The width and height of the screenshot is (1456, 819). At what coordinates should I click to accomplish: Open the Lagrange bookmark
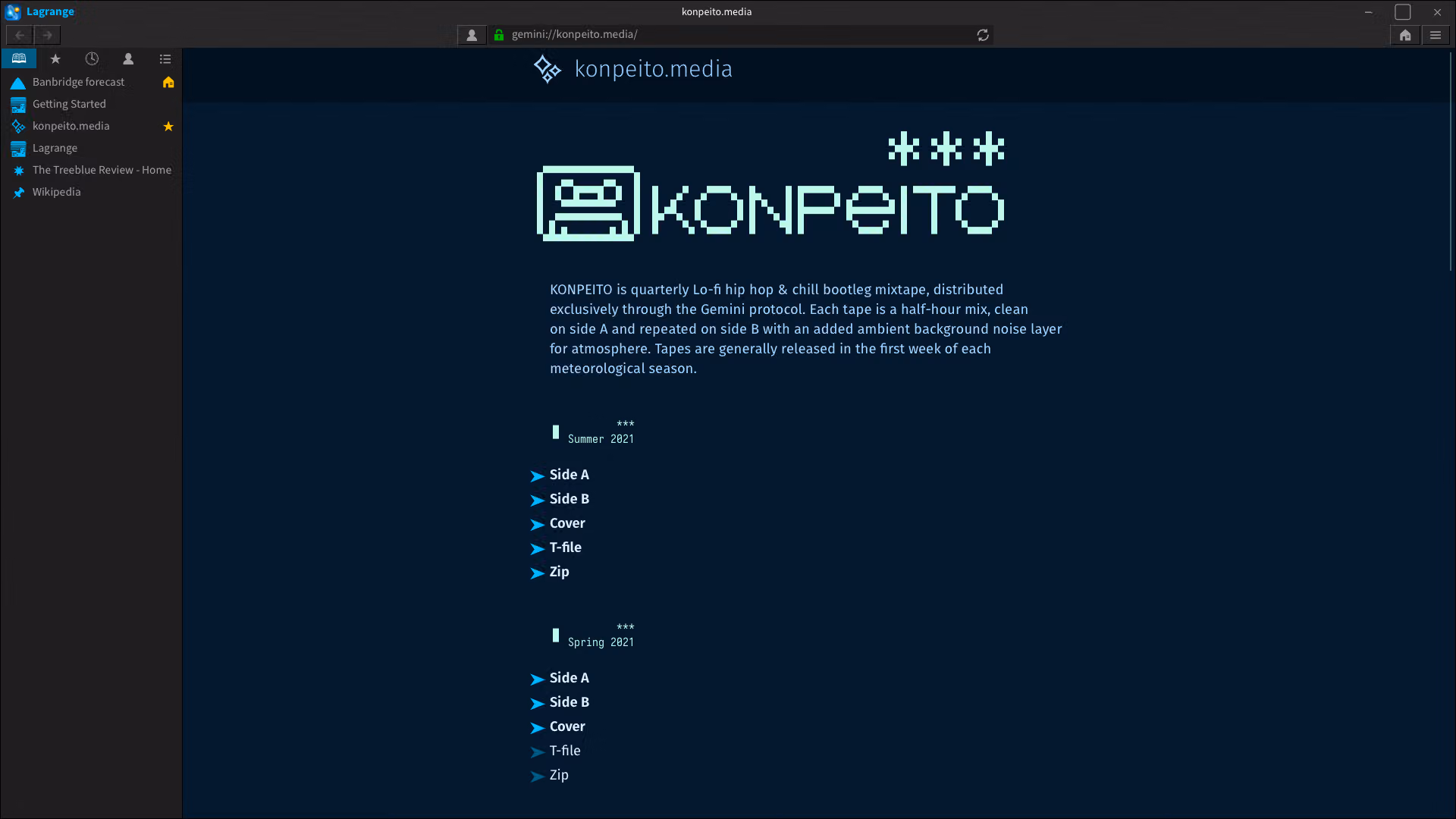click(x=91, y=148)
